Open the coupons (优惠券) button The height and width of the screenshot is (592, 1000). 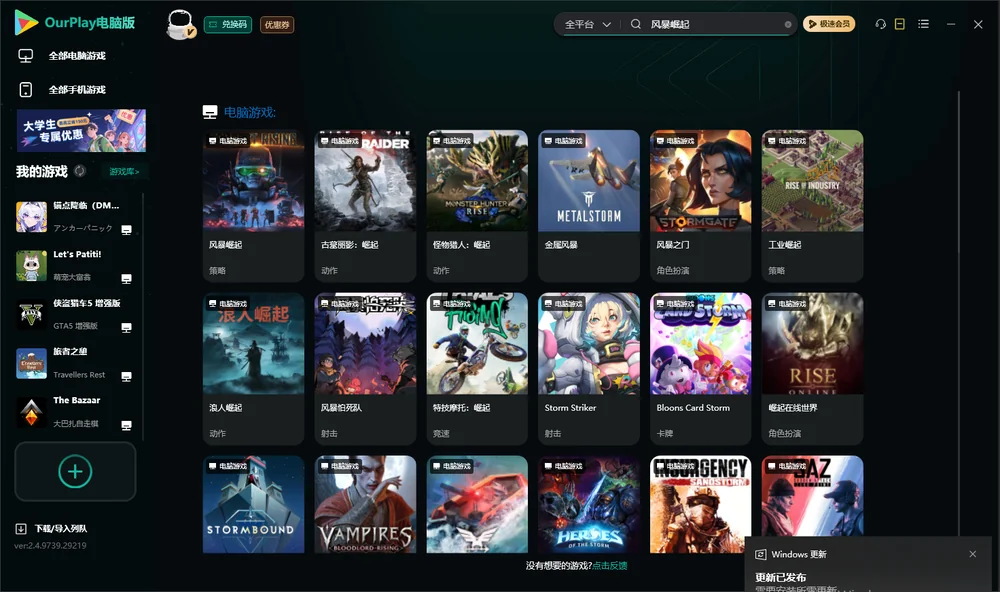[x=277, y=25]
